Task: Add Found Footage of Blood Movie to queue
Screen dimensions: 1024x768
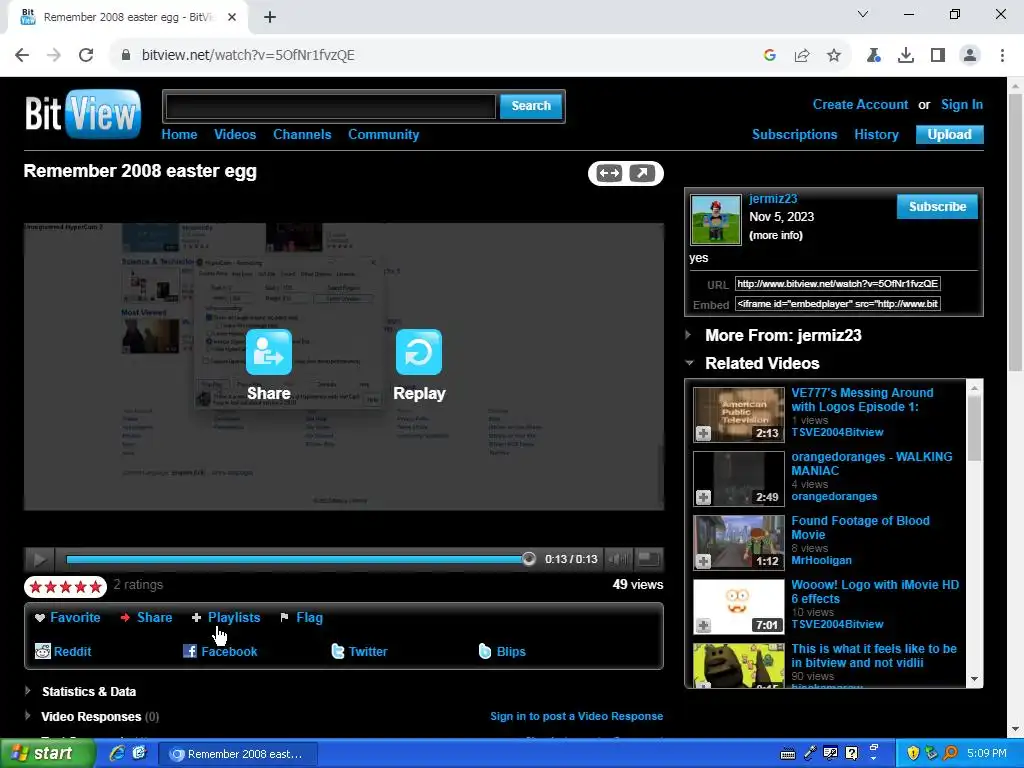Action: (703, 561)
